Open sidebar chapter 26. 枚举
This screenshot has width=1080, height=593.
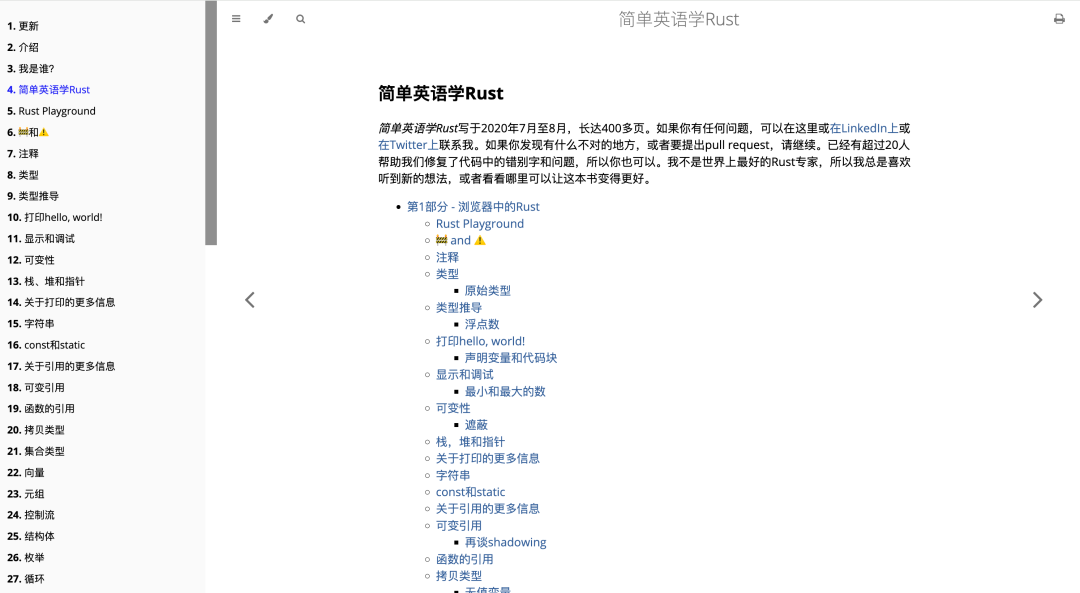25,557
